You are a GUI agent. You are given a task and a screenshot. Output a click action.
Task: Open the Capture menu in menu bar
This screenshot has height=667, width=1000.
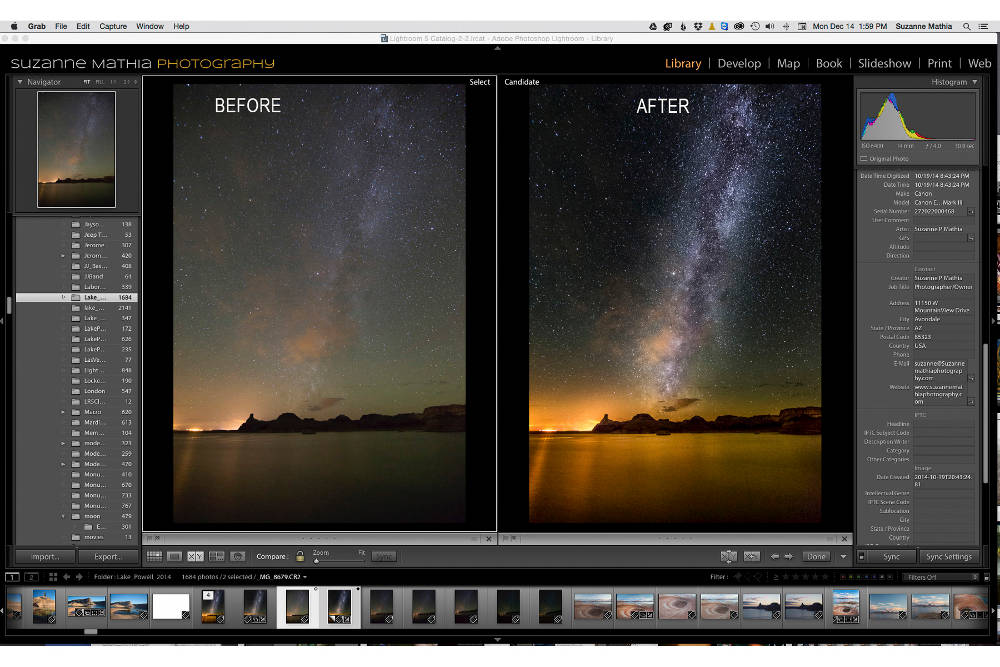click(113, 26)
